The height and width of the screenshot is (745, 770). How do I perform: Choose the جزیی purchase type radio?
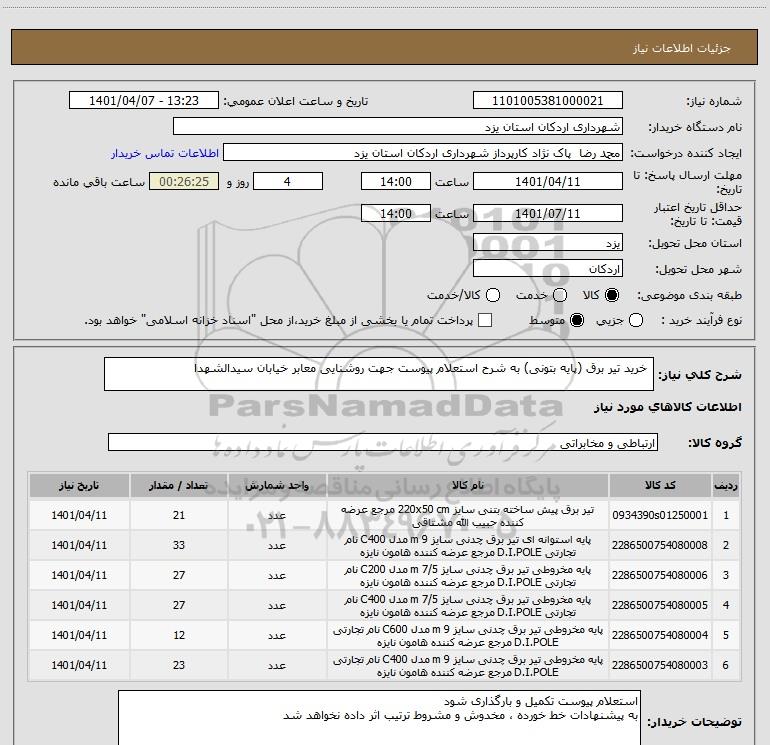click(636, 320)
